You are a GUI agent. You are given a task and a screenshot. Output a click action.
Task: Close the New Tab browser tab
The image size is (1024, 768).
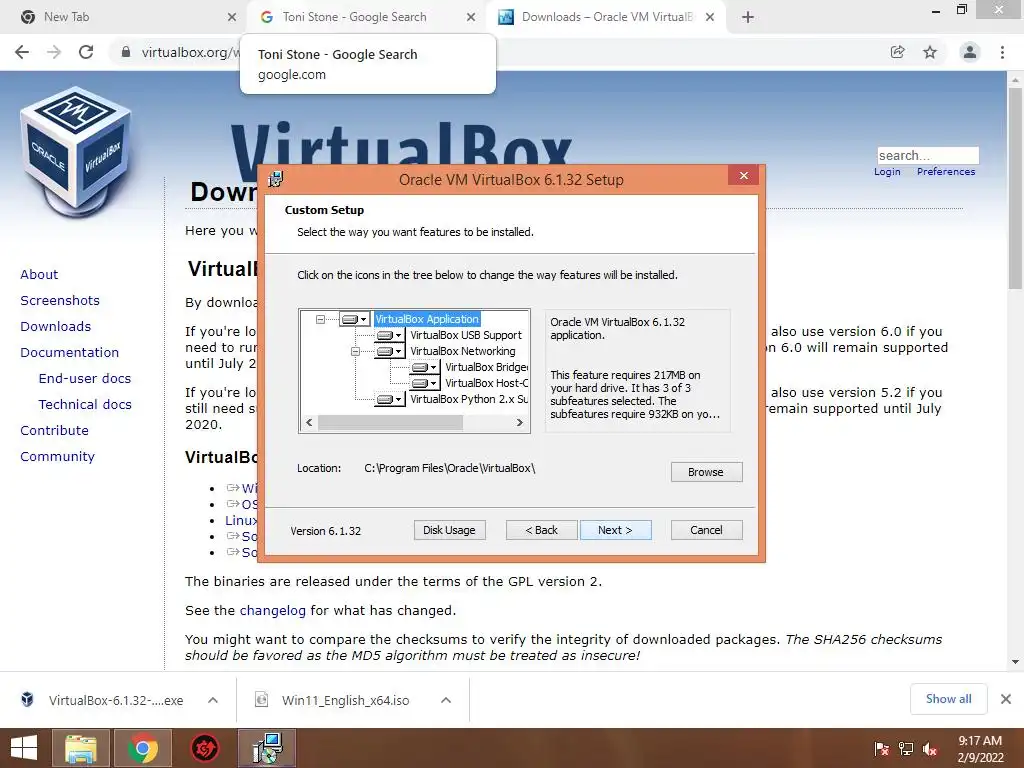point(232,18)
